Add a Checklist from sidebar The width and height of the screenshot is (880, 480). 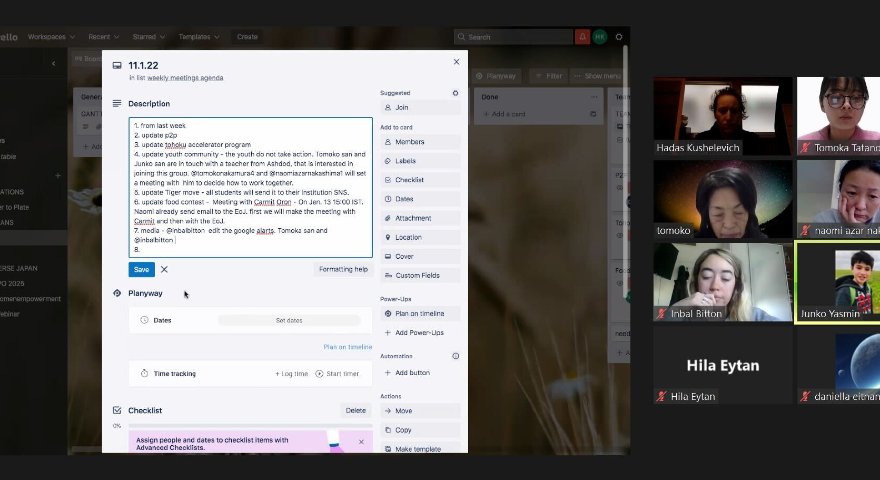(x=420, y=180)
